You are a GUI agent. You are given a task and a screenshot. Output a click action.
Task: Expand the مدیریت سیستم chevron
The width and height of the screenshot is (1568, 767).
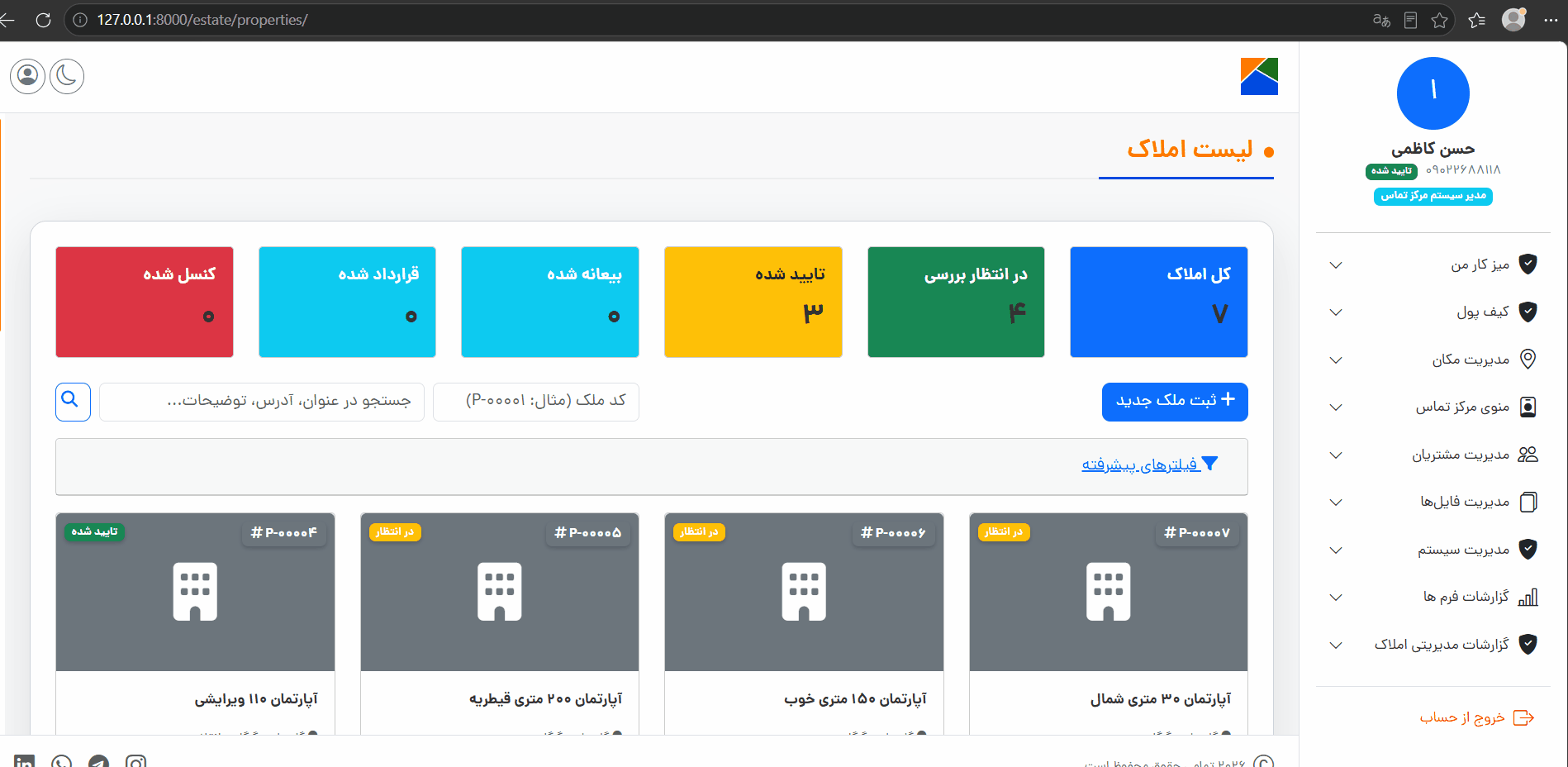pyautogui.click(x=1336, y=550)
